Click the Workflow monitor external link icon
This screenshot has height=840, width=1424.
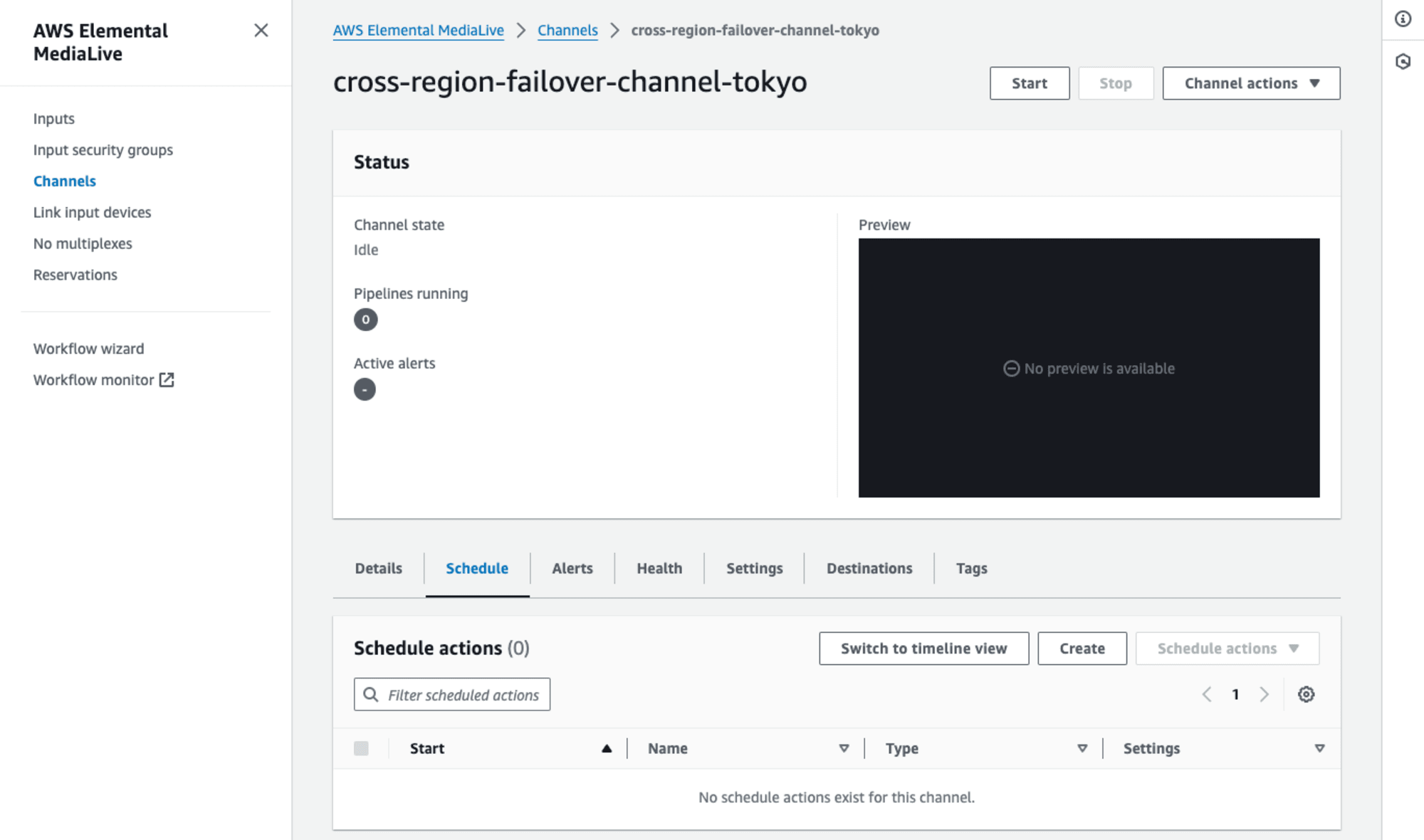pyautogui.click(x=167, y=380)
